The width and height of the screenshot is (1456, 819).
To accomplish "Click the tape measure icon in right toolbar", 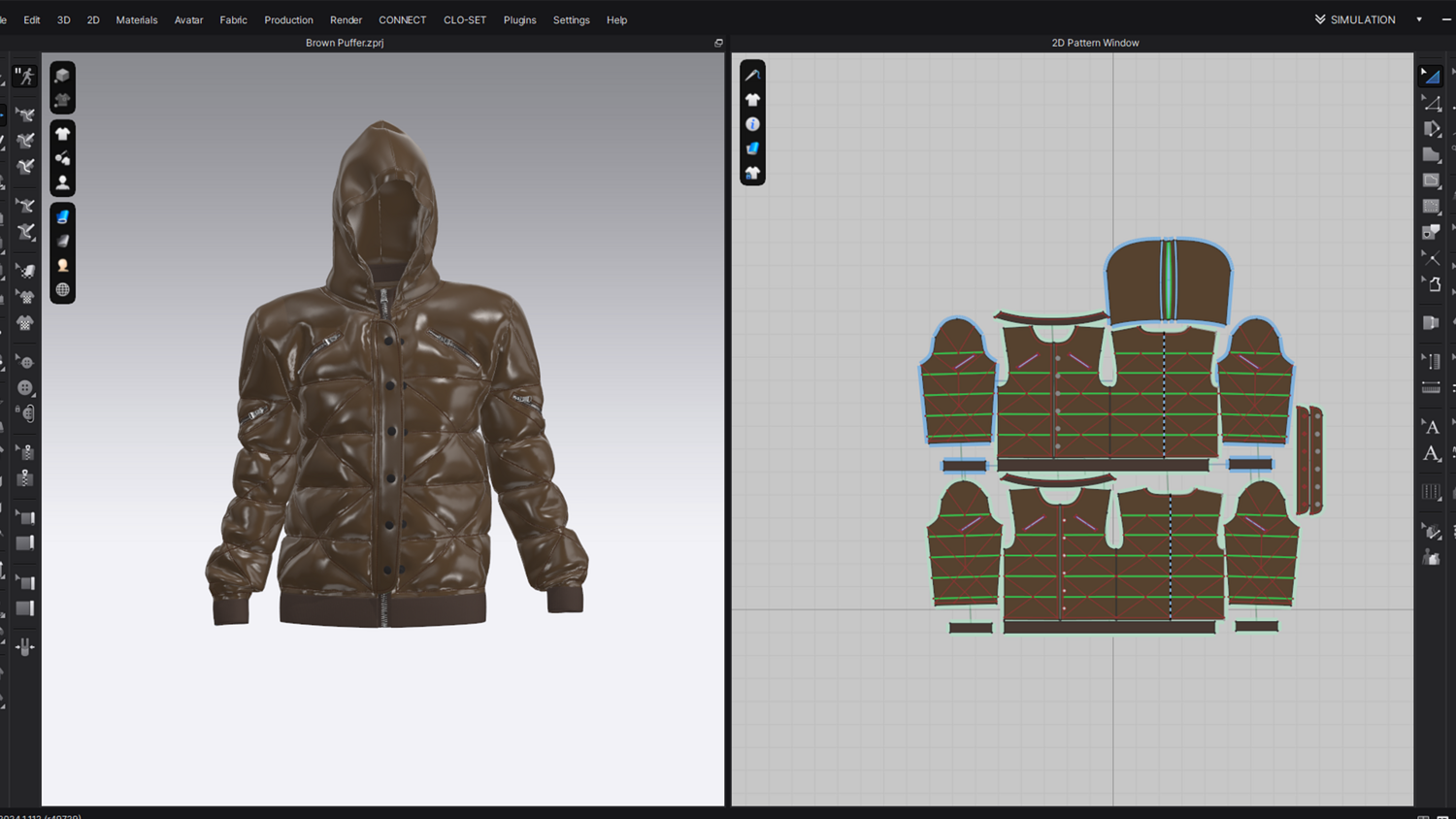I will click(x=1431, y=387).
